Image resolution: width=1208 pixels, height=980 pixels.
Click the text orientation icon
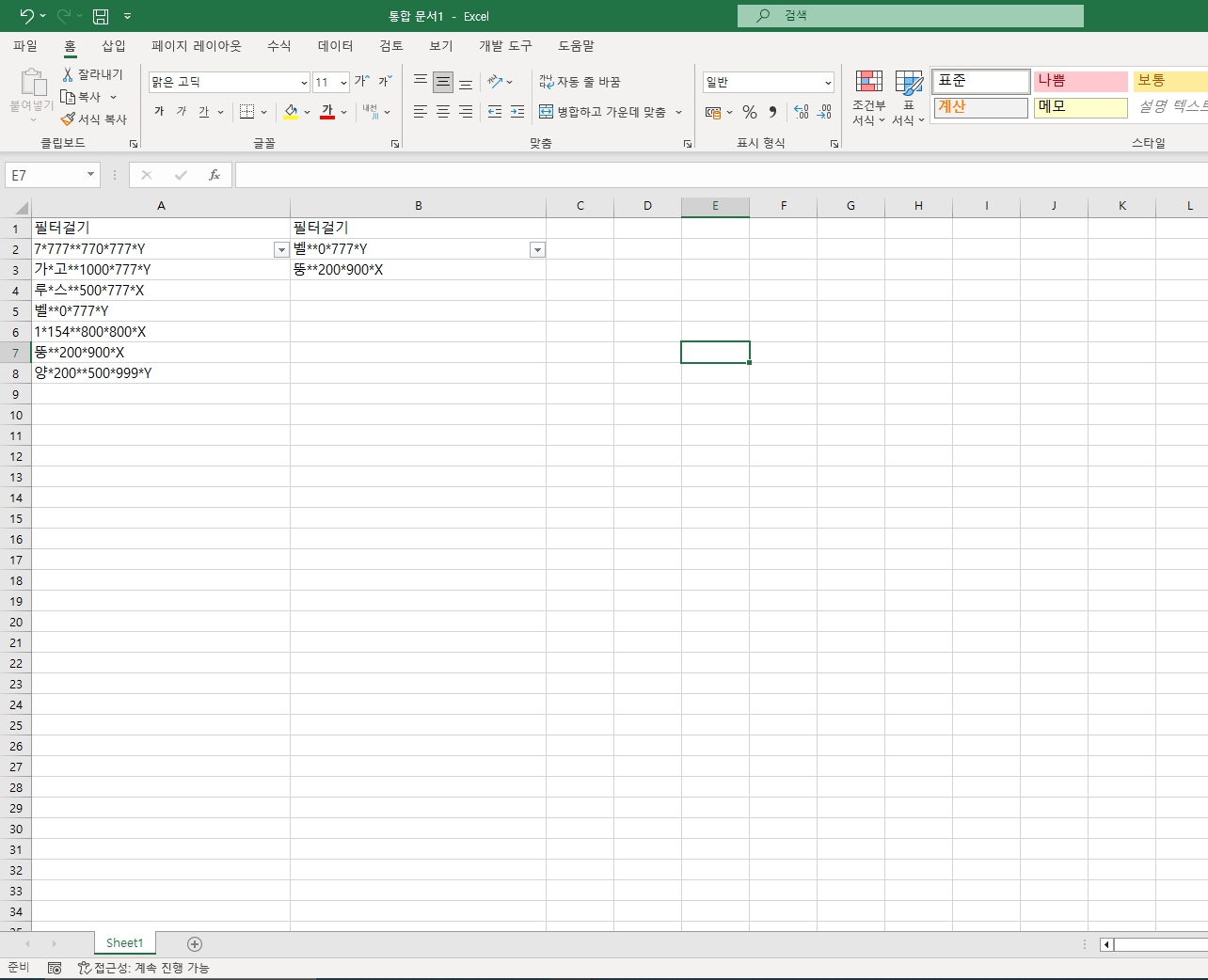point(495,82)
